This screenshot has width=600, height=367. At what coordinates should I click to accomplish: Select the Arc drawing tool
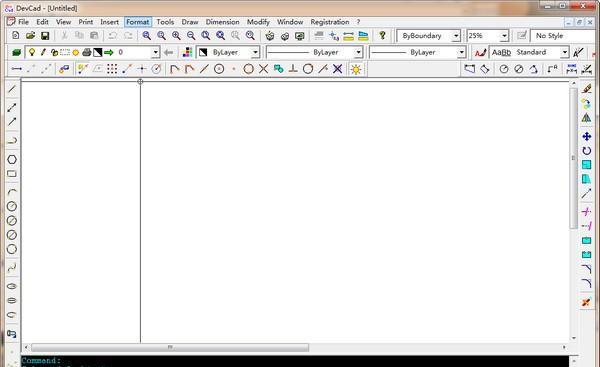12,192
